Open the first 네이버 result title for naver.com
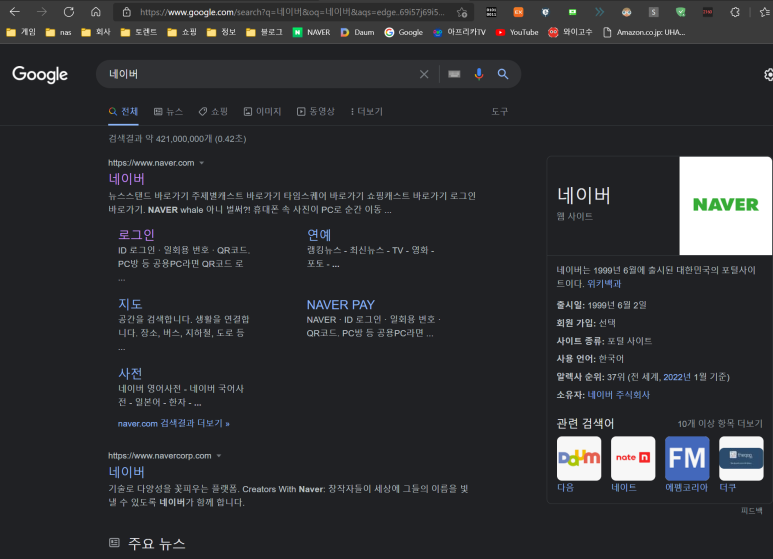Image resolution: width=773 pixels, height=559 pixels. tap(126, 179)
